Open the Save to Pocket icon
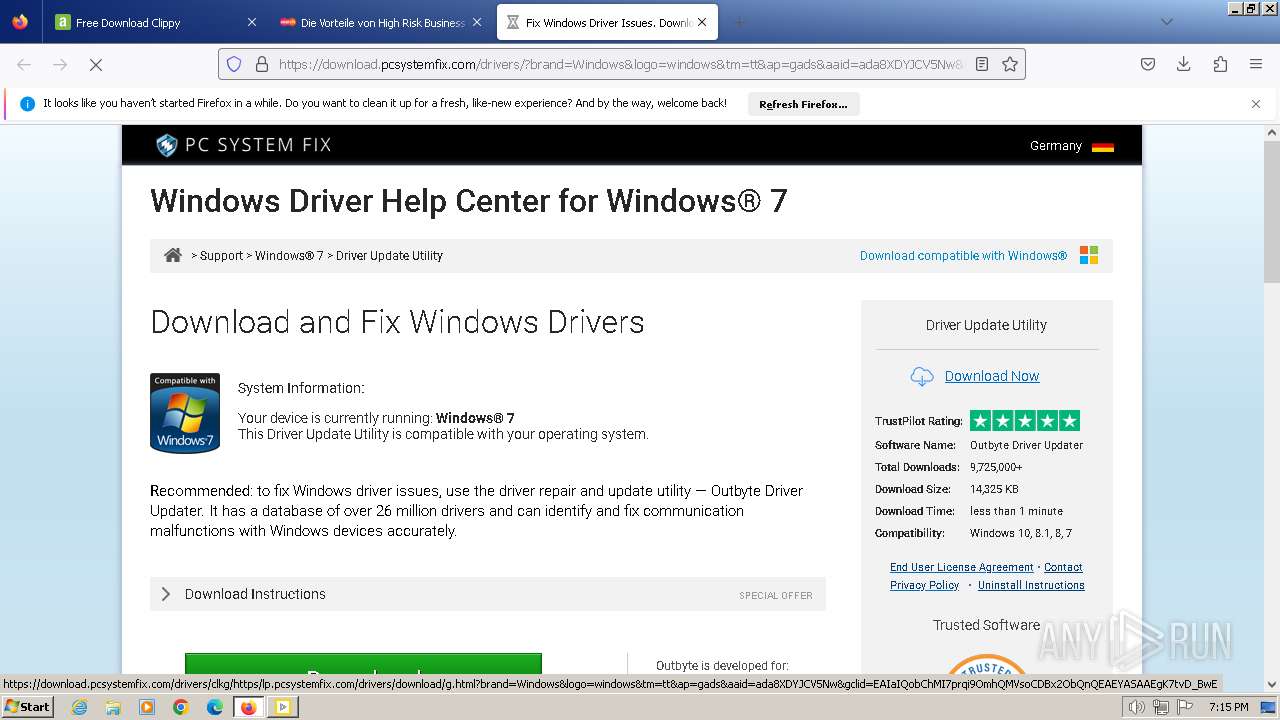1280x720 pixels. coord(1148,64)
